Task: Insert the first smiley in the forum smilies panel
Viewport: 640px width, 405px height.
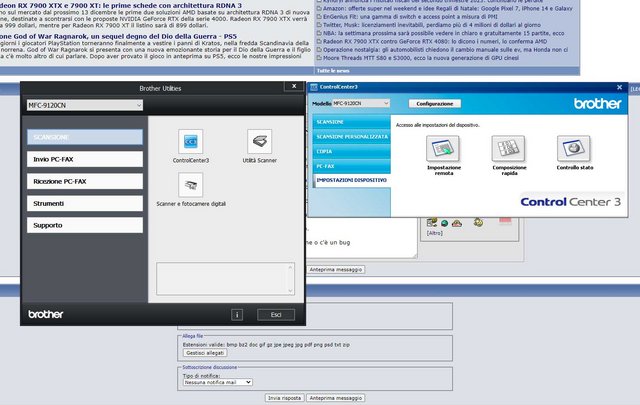Action: tap(432, 223)
